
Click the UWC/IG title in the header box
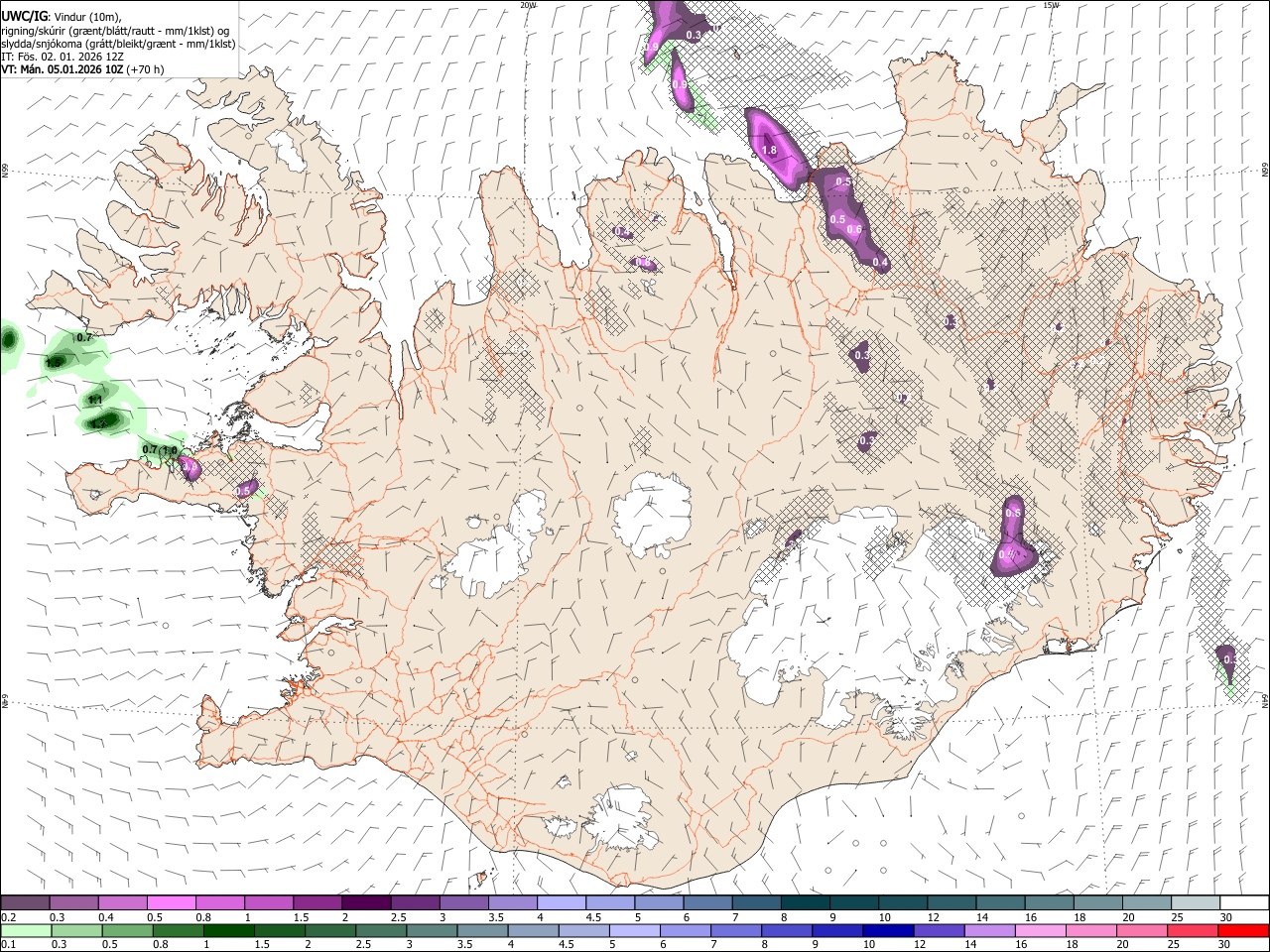pyautogui.click(x=23, y=14)
